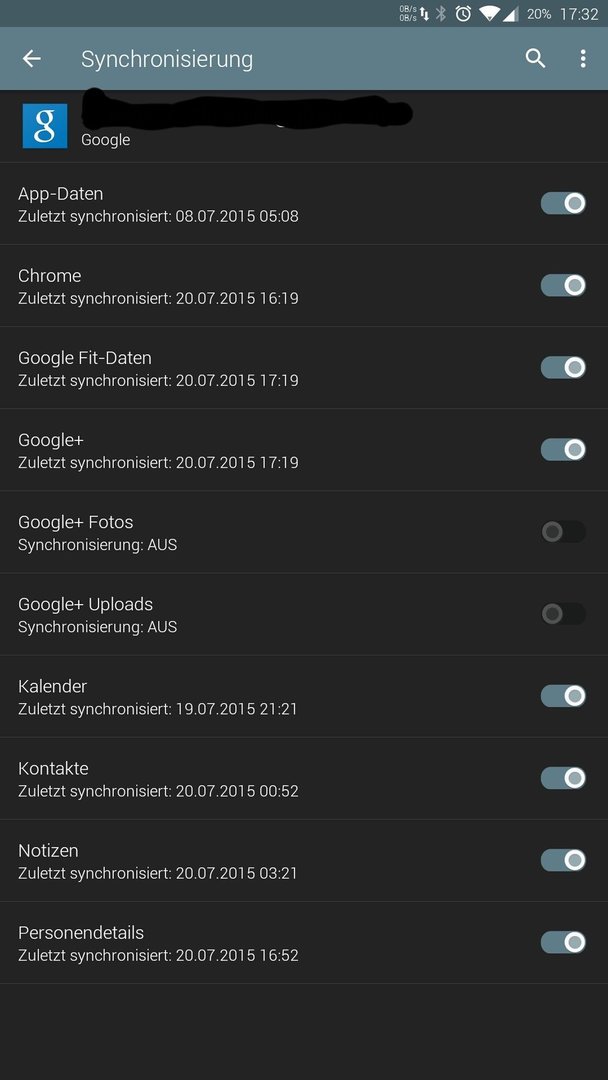
Task: Tap the alarm clock status icon
Action: (463, 14)
